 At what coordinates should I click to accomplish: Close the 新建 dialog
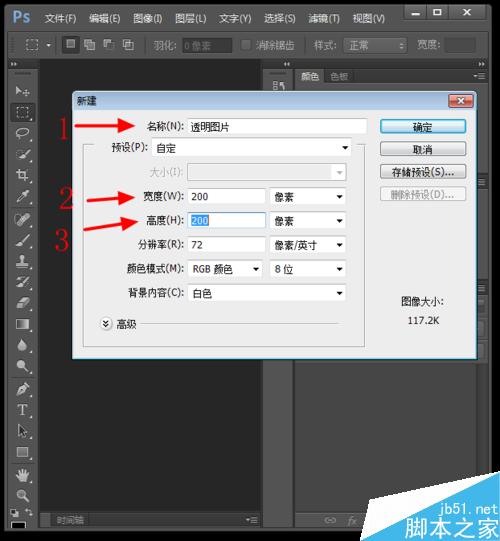[x=461, y=101]
